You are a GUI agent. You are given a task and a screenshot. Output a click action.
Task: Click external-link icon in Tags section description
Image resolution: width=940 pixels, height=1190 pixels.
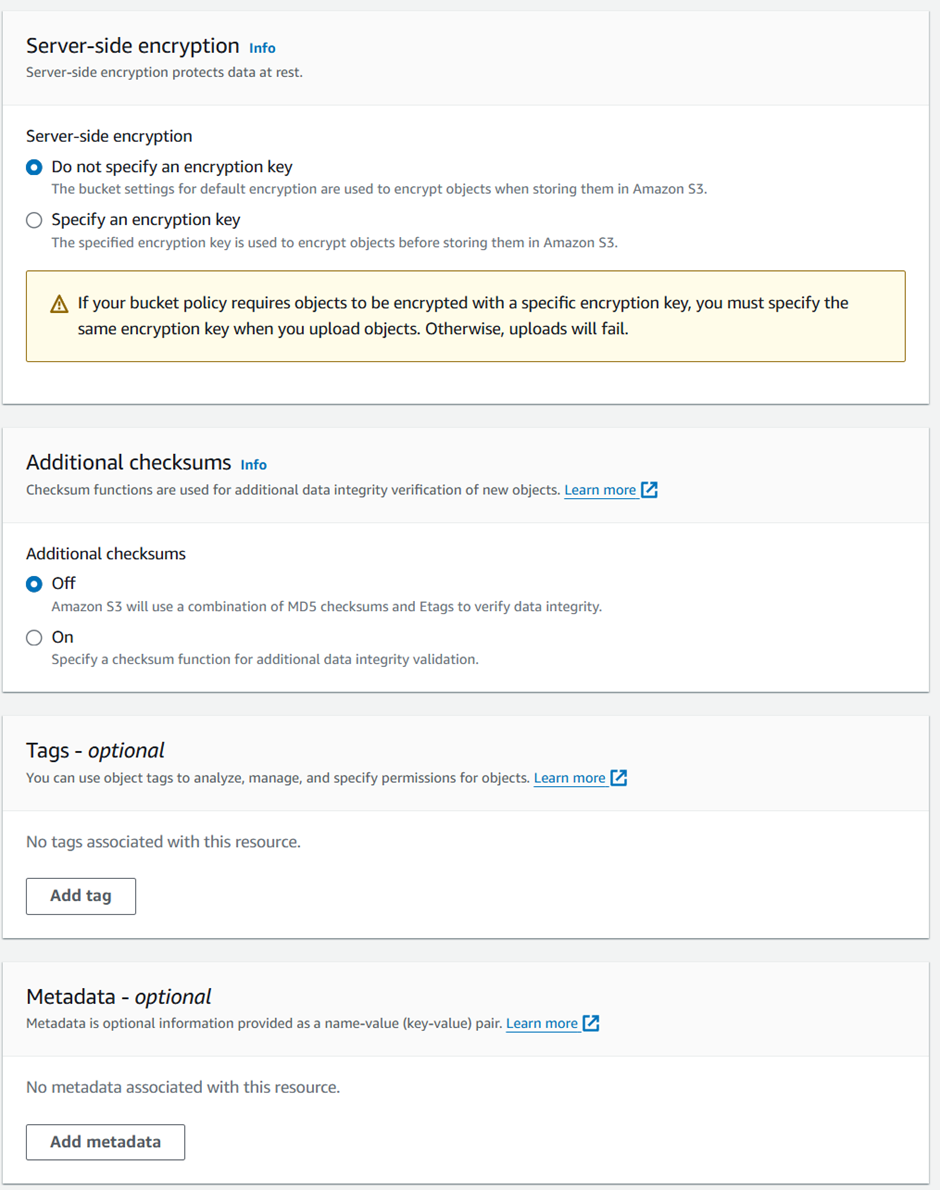pyautogui.click(x=619, y=778)
